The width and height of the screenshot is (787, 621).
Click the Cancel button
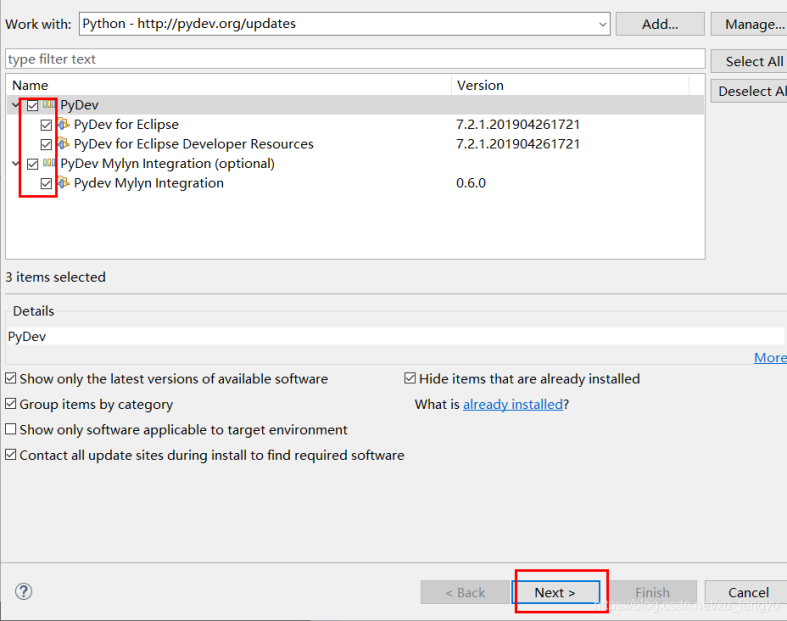(747, 592)
